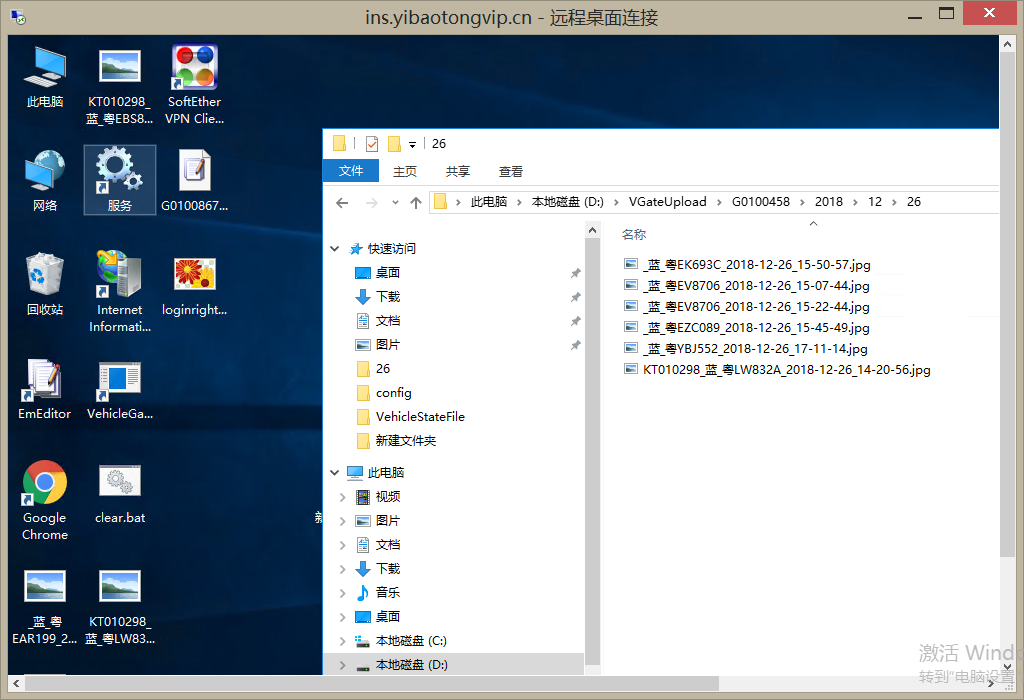Launch SoftEther VPN Client shortcut
Viewport: 1024px width, 700px height.
coord(195,84)
